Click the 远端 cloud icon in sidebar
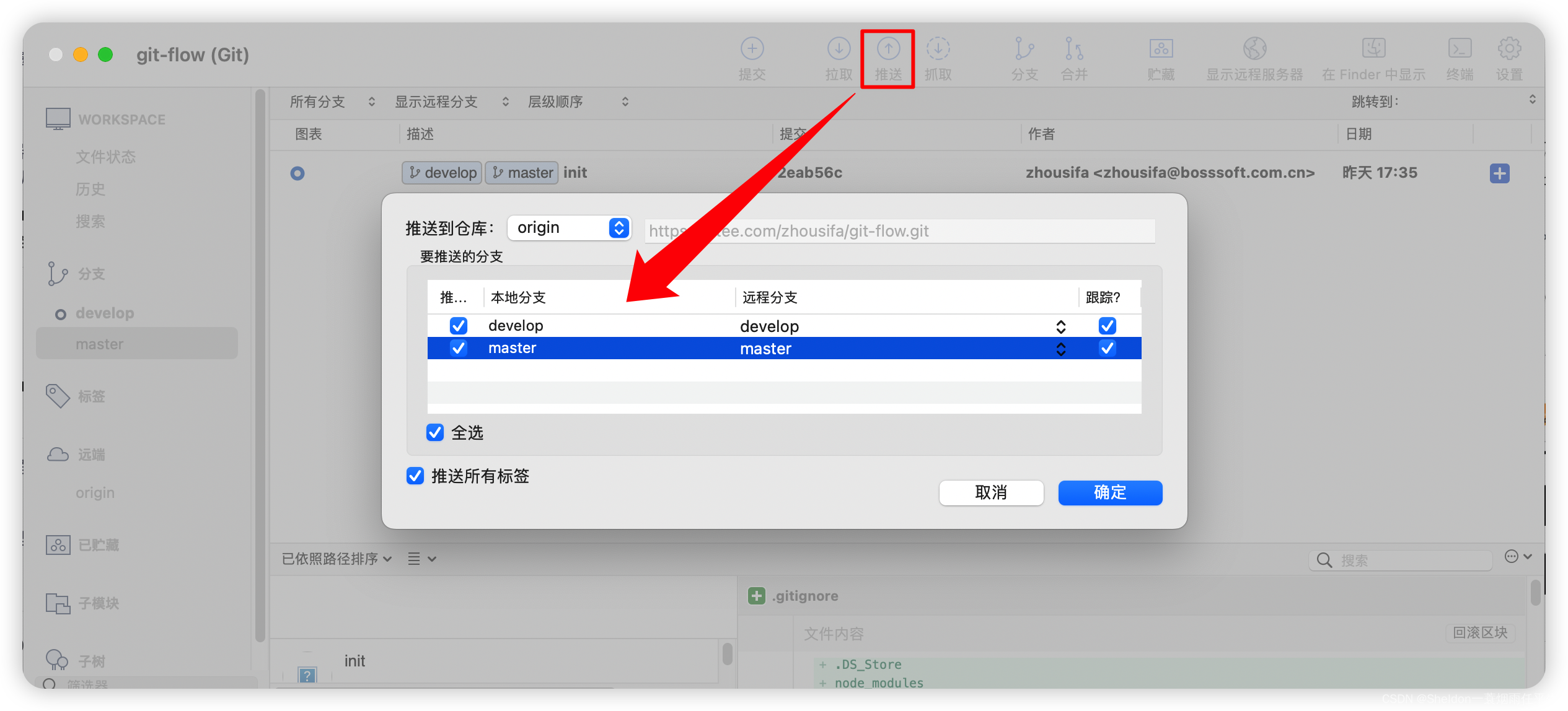The width and height of the screenshot is (1568, 711). coord(58,455)
